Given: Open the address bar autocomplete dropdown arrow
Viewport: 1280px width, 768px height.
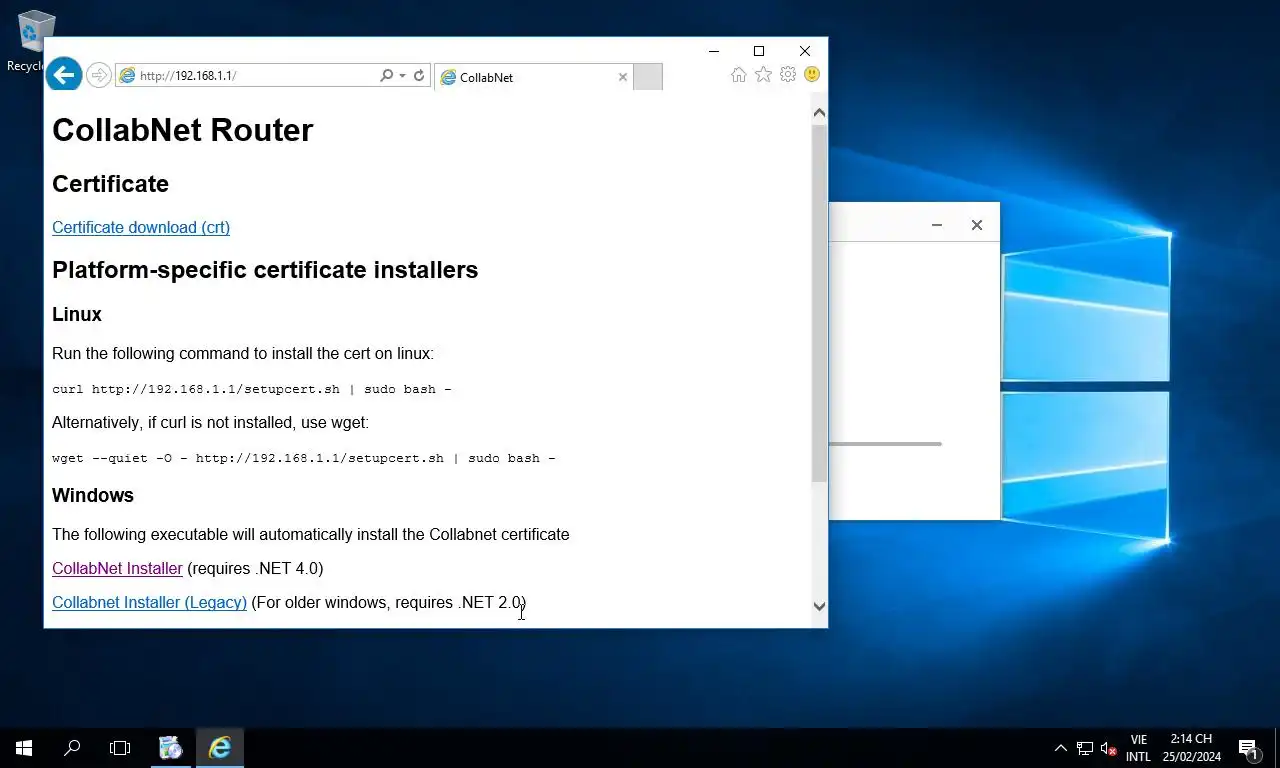Looking at the screenshot, I should coord(402,76).
